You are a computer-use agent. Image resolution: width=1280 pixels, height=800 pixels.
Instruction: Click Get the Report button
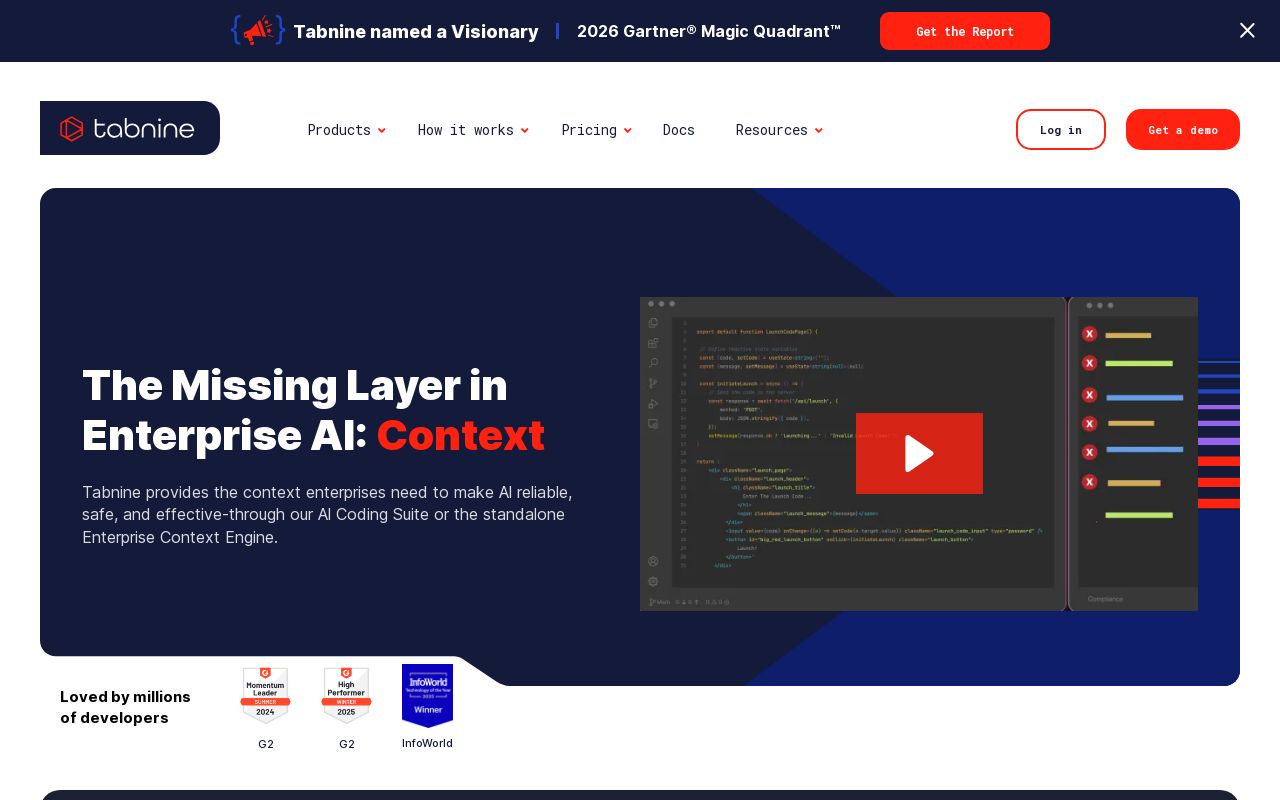(965, 31)
